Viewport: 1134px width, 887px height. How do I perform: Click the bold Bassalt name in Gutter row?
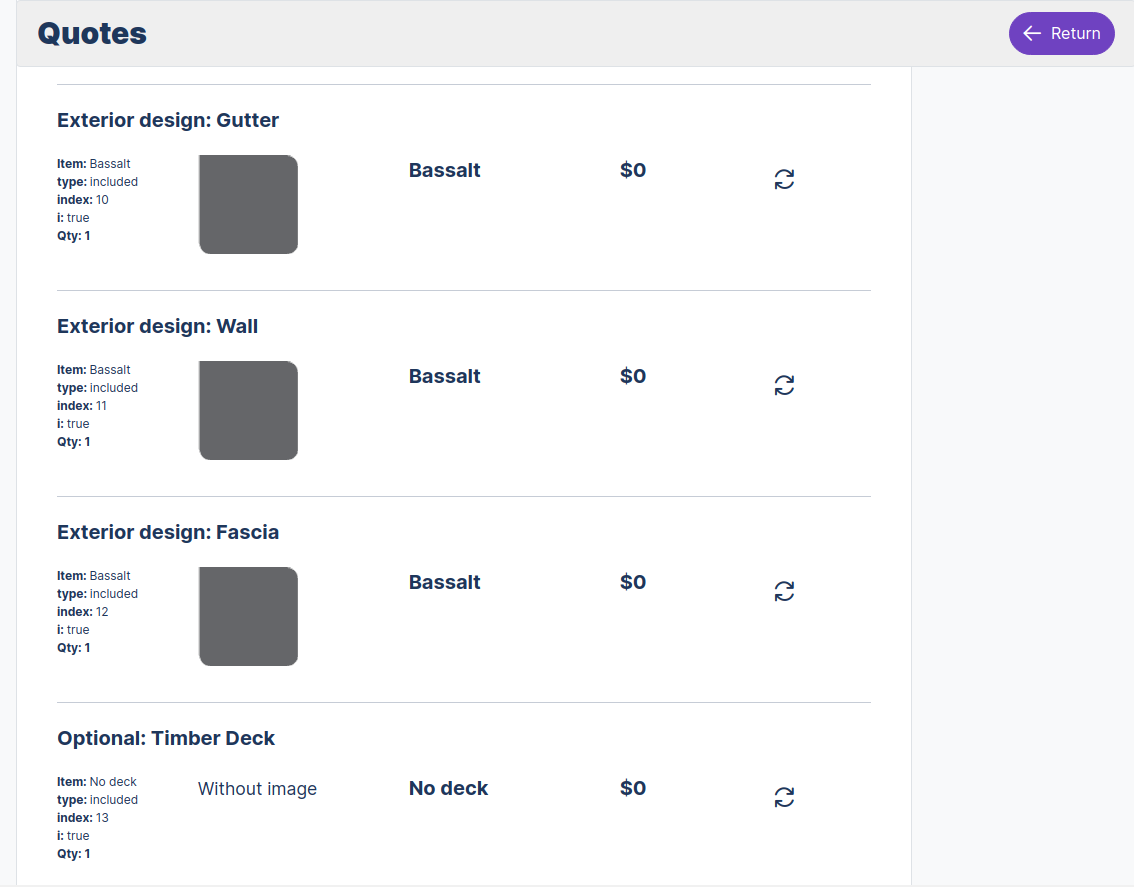point(444,170)
